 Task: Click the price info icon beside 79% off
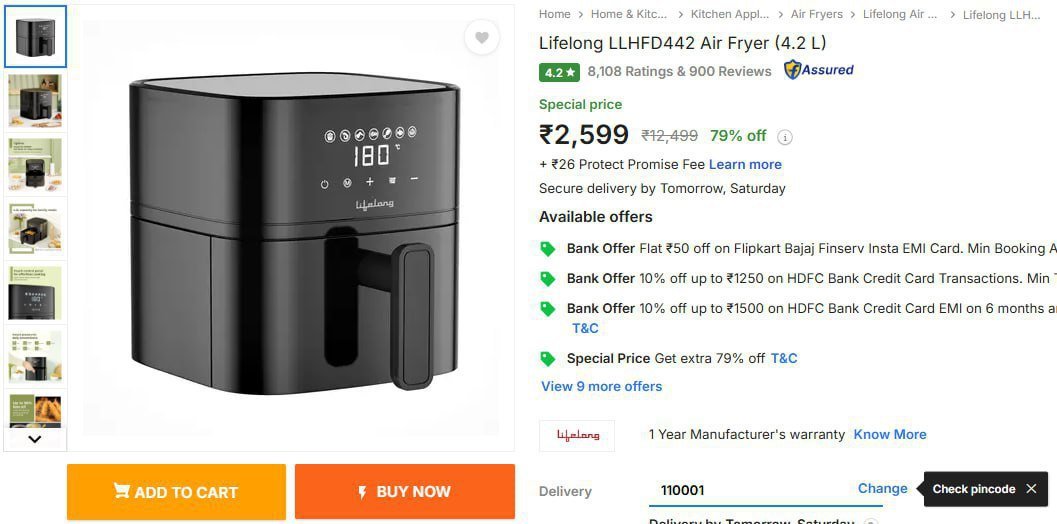785,137
